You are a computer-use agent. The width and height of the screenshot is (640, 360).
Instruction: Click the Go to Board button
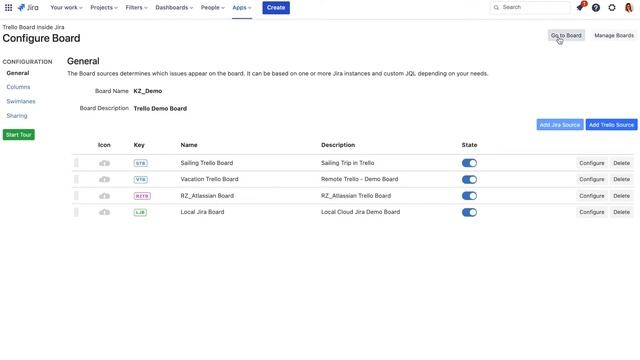(x=566, y=36)
